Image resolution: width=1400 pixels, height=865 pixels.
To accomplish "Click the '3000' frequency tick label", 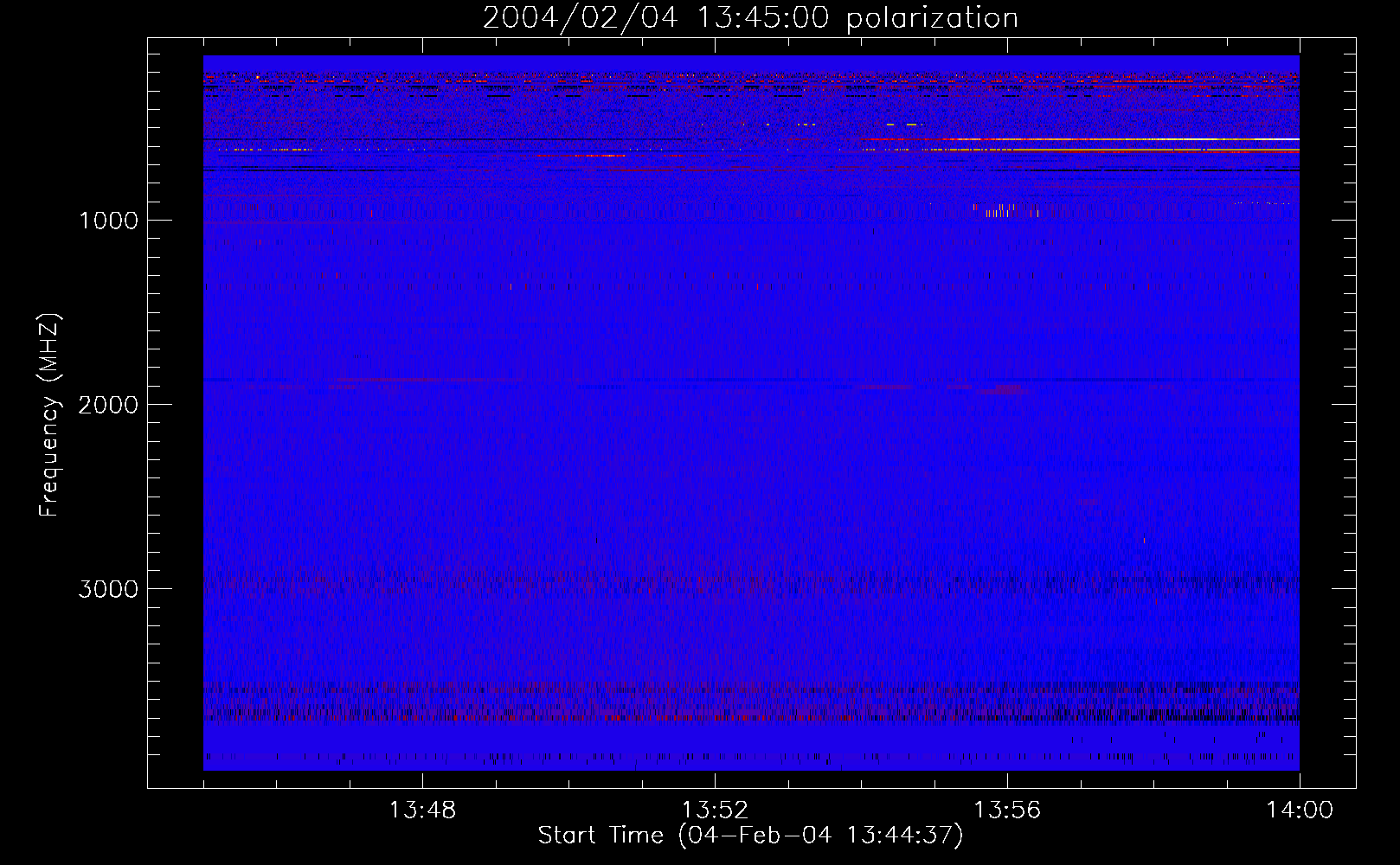I will 108,589.
